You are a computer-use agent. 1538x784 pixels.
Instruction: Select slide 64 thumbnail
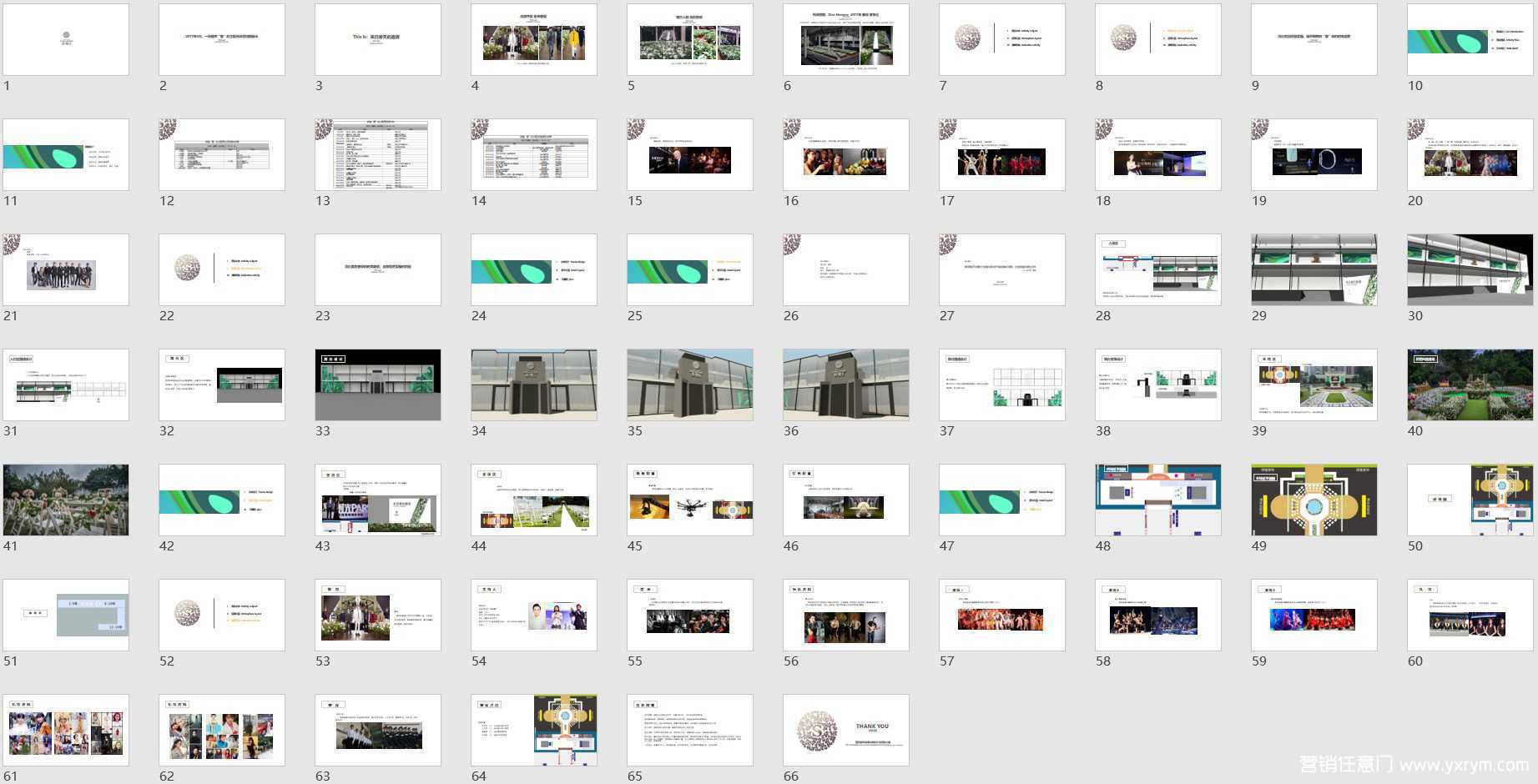534,730
